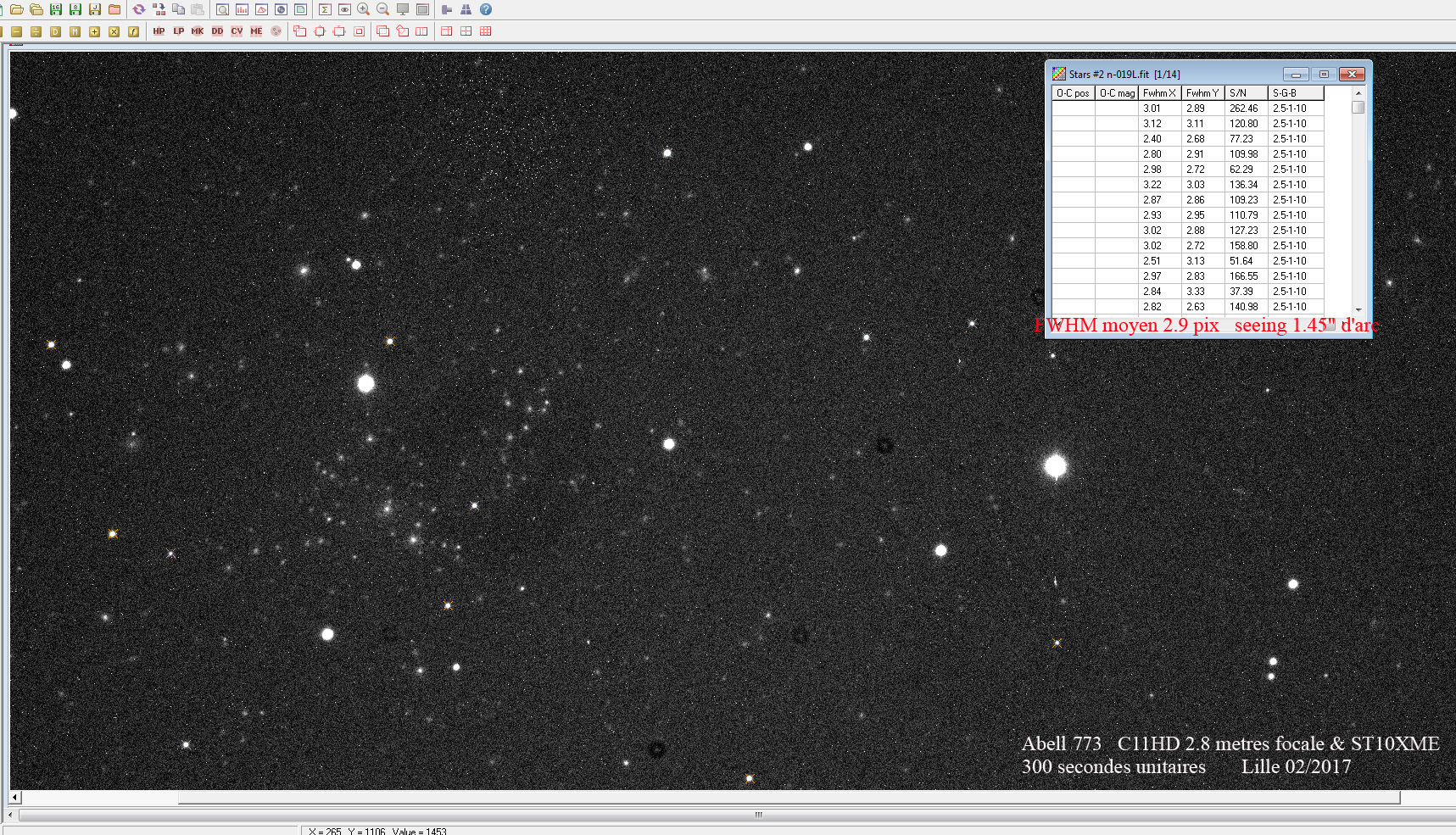Screen dimensions: 1456x835
Task: Open the PRISM help
Action: [486, 9]
